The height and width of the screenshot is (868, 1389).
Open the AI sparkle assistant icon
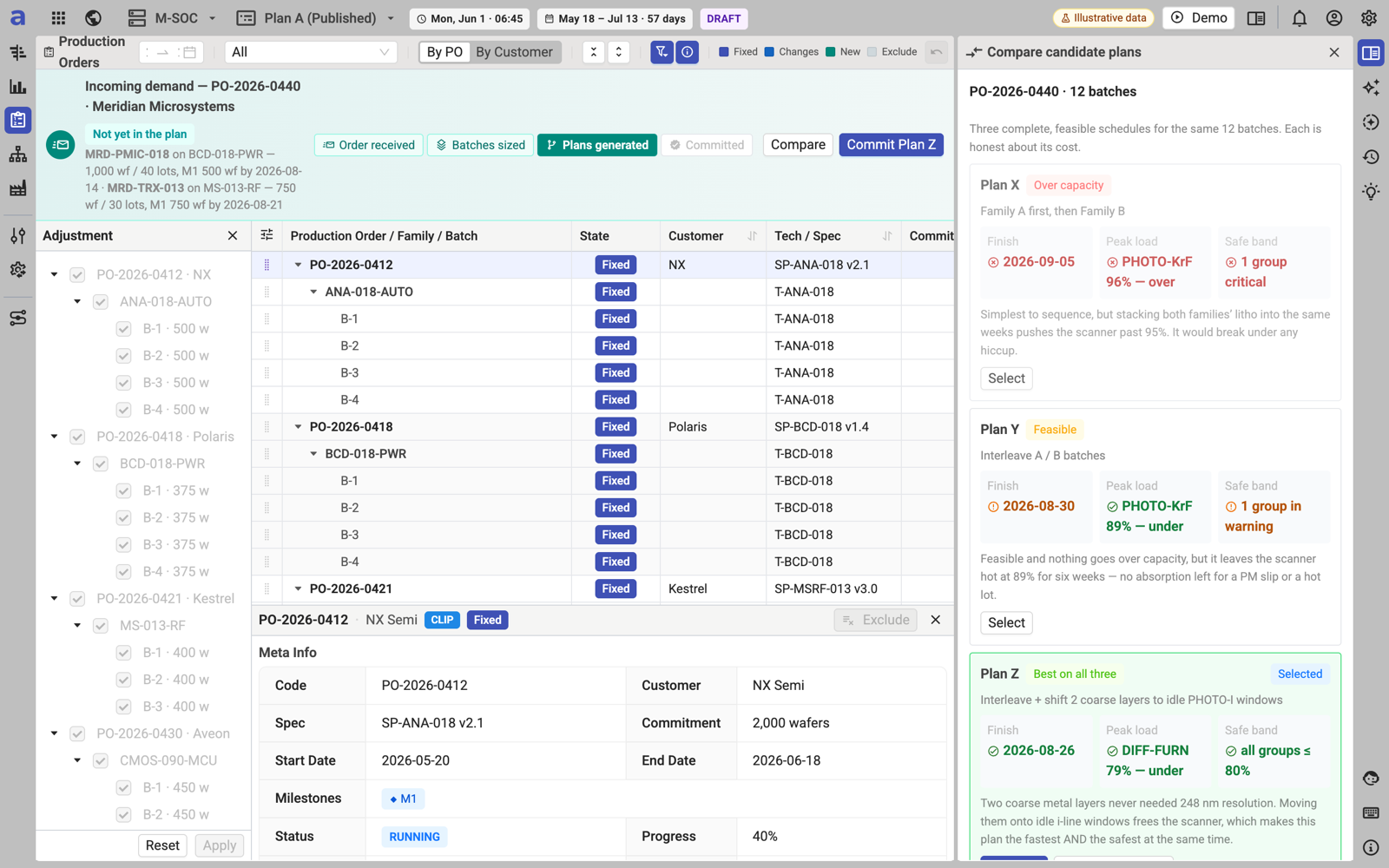pos(1371,88)
